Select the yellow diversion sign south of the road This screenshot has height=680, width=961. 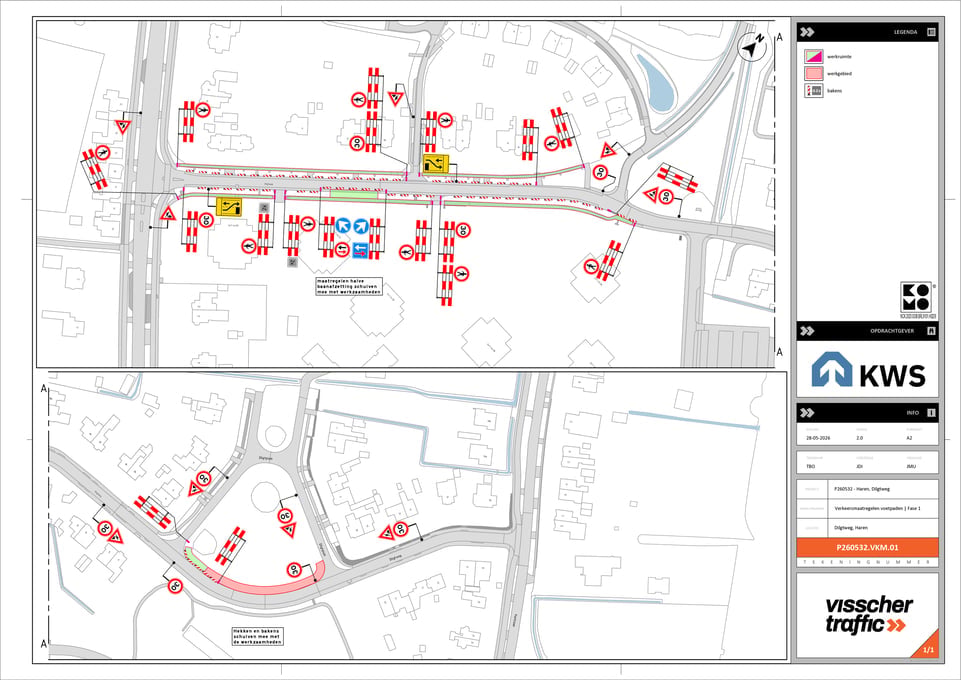point(229,207)
